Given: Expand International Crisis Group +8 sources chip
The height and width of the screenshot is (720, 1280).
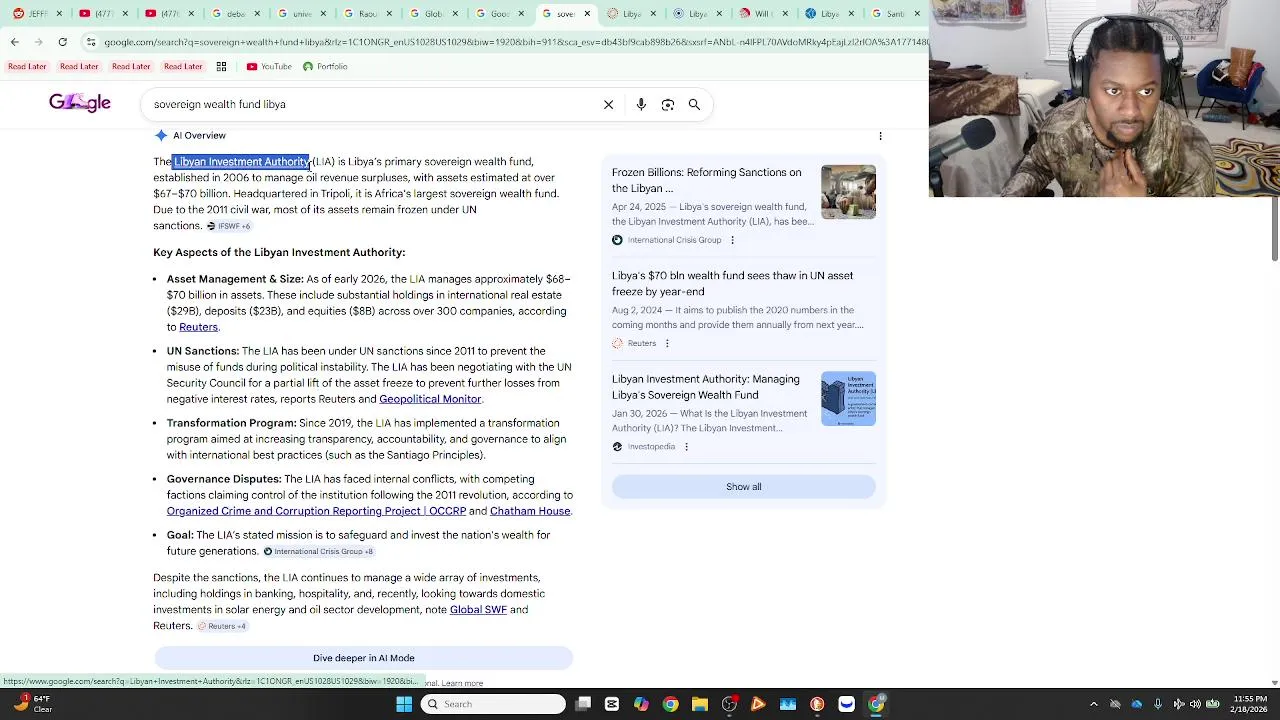Looking at the screenshot, I should point(318,551).
